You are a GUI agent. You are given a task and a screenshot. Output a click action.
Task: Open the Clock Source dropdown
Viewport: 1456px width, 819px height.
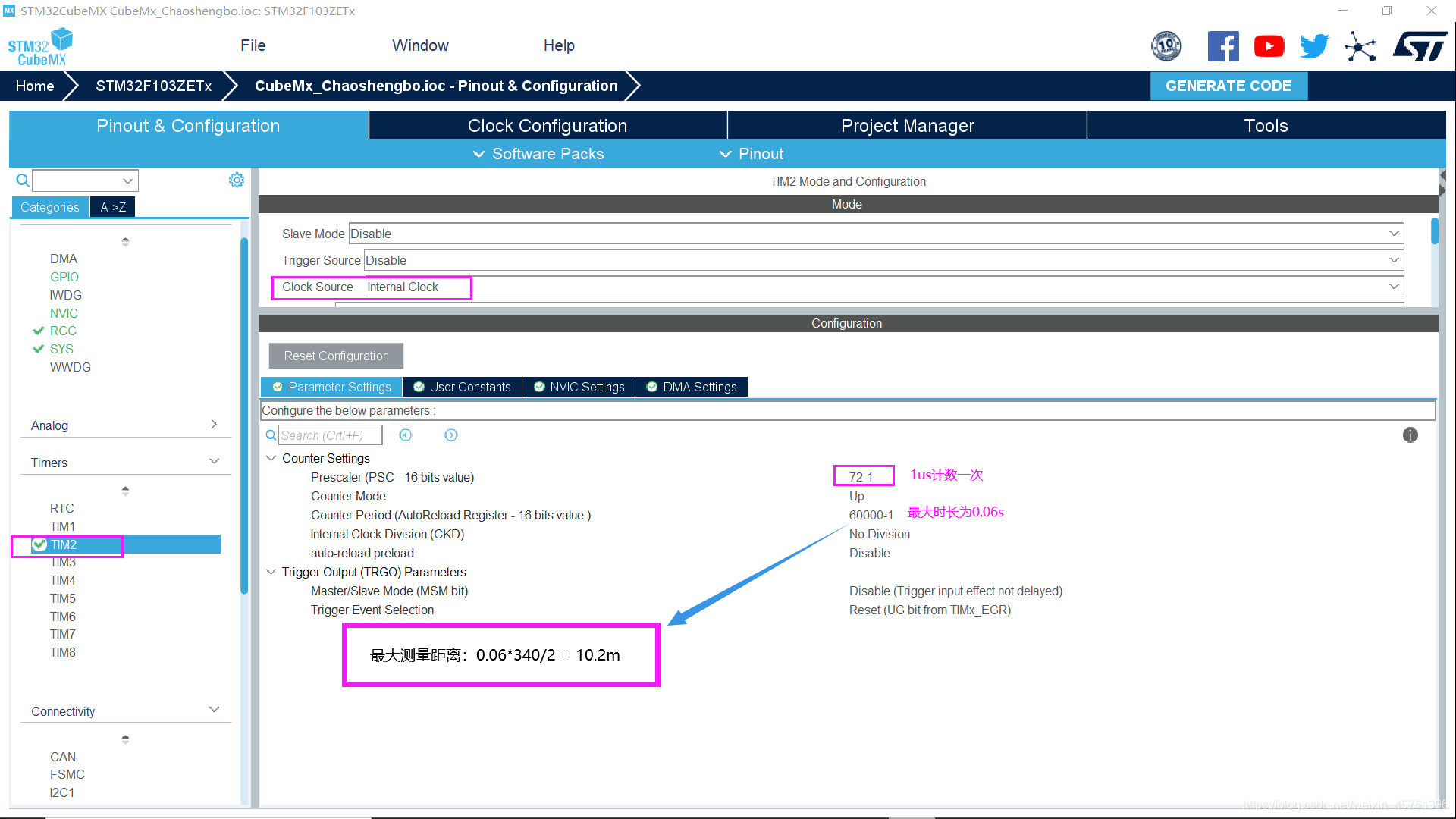pos(1394,287)
